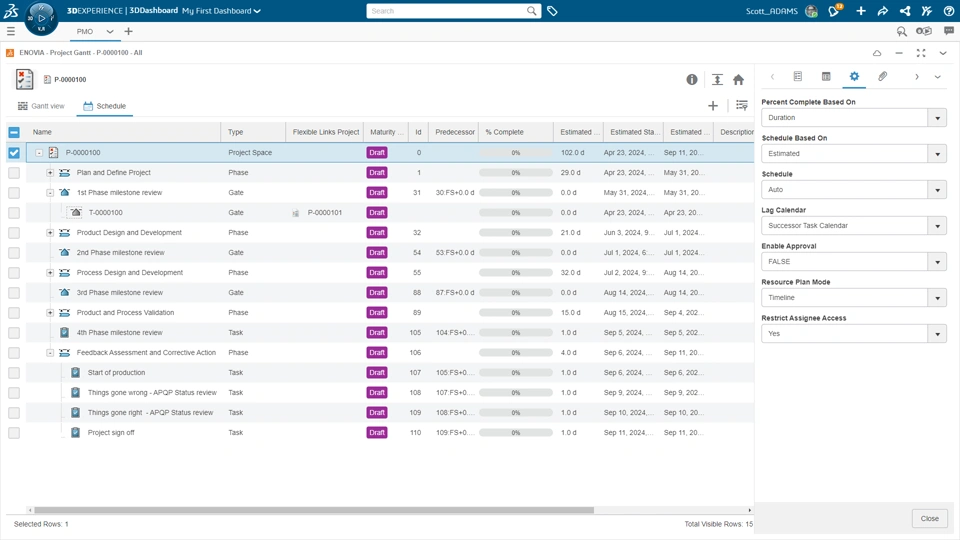Switch to Gantt view tab
Image resolution: width=960 pixels, height=540 pixels.
[41, 106]
